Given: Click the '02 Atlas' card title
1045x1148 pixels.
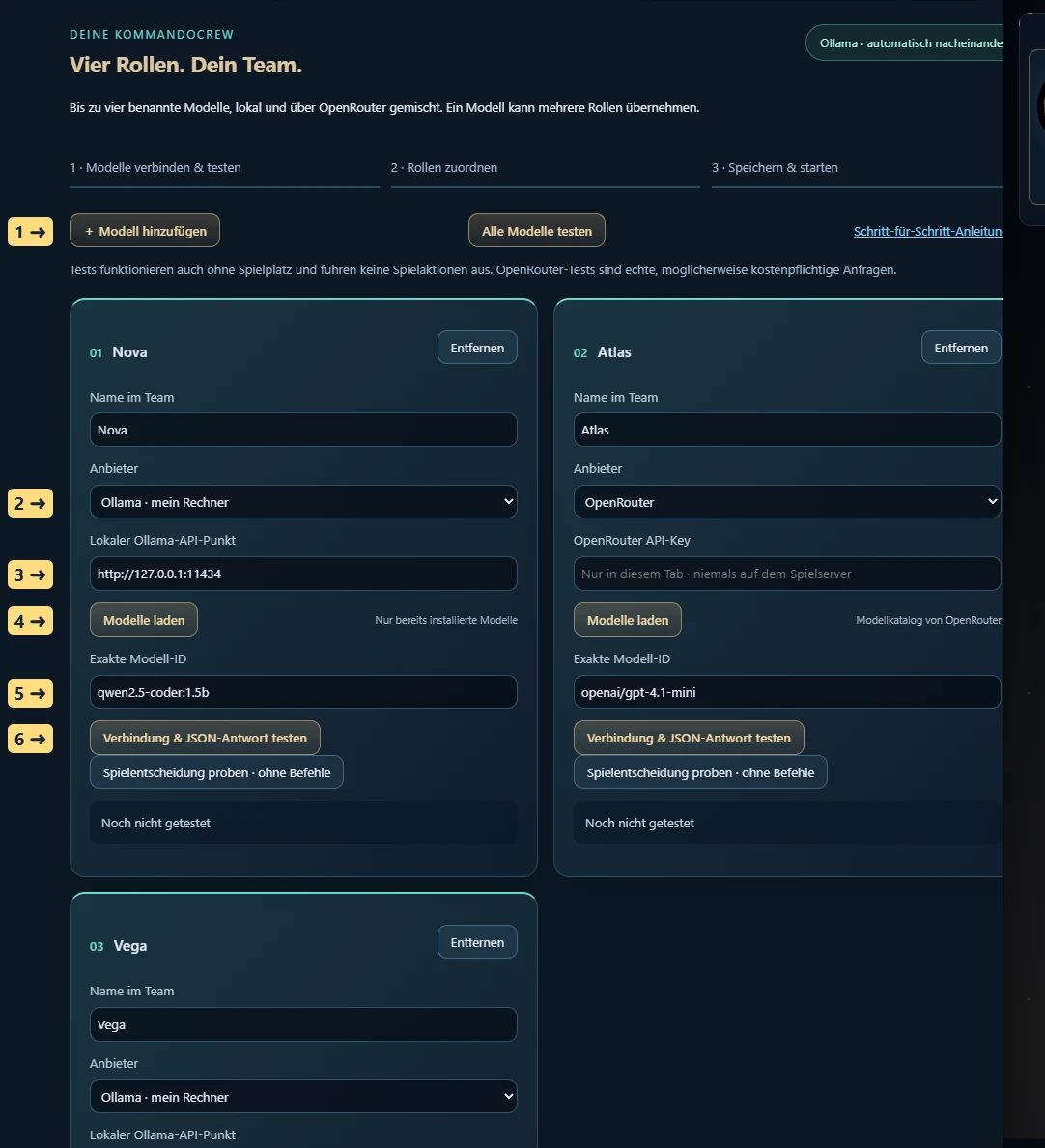Looking at the screenshot, I should click(x=602, y=352).
